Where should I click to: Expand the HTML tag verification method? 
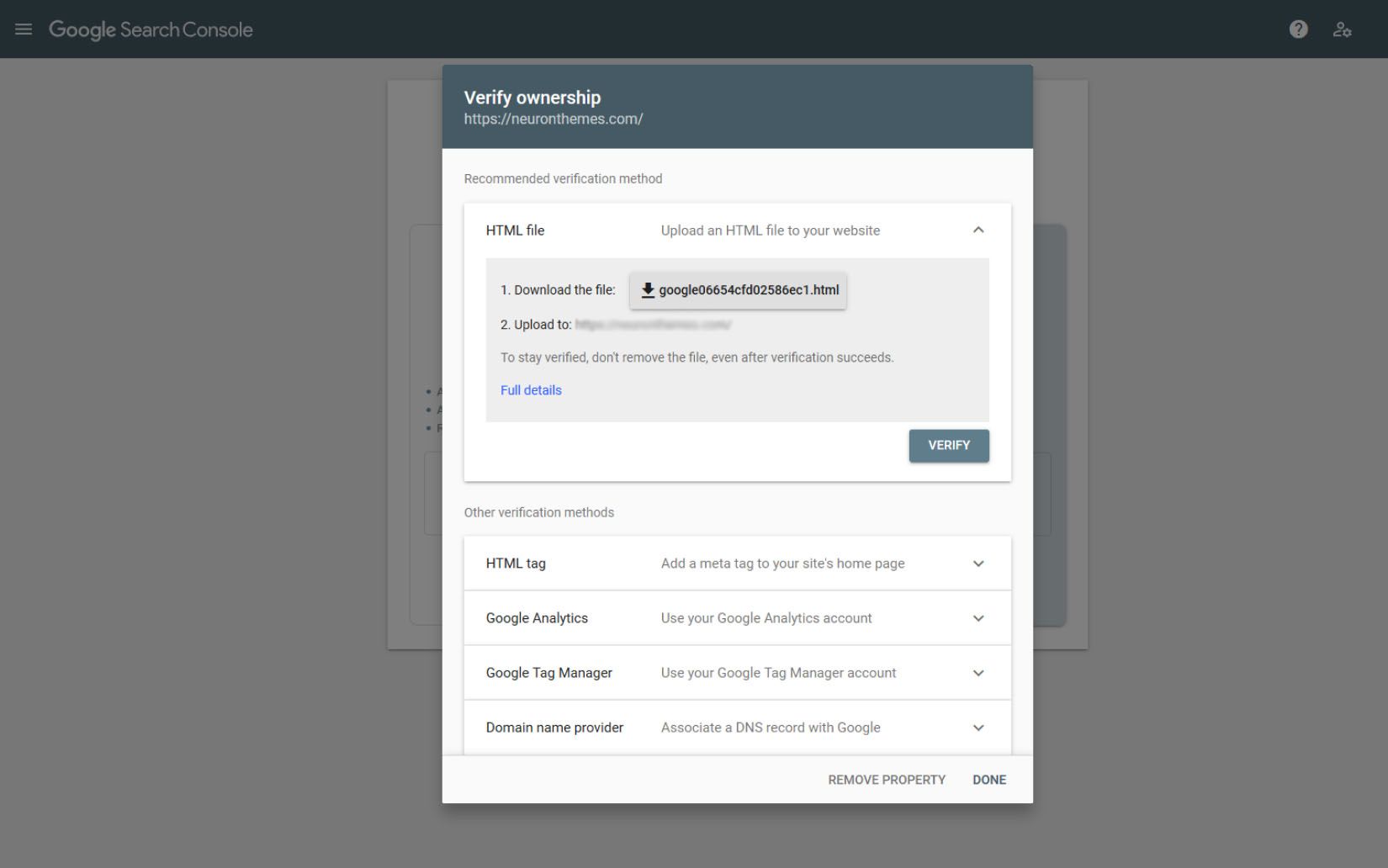[978, 563]
